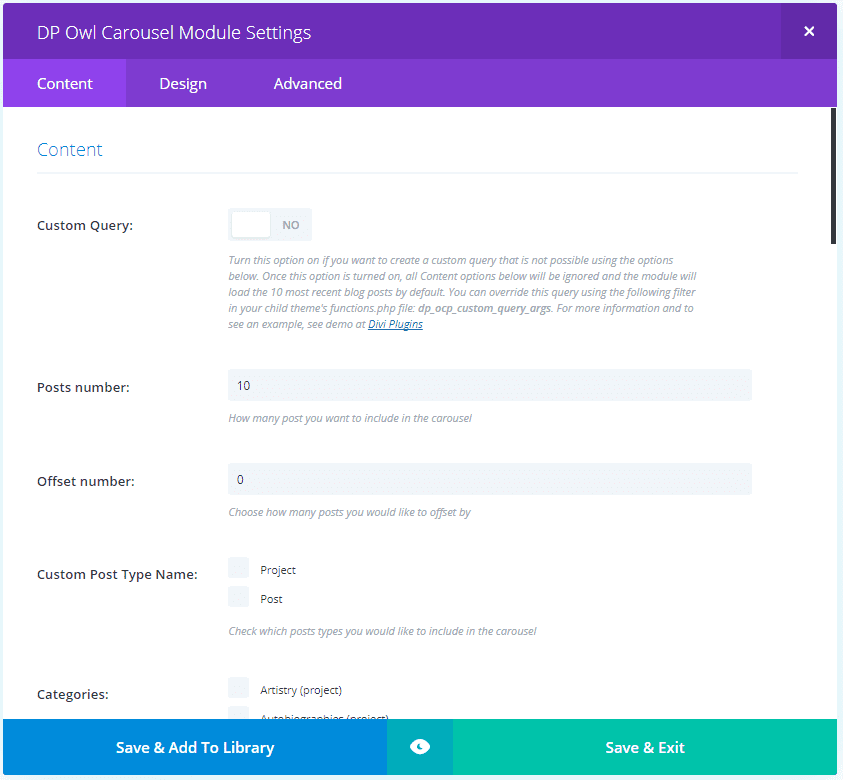Close the module settings with X icon
The image size is (843, 780).
(809, 31)
